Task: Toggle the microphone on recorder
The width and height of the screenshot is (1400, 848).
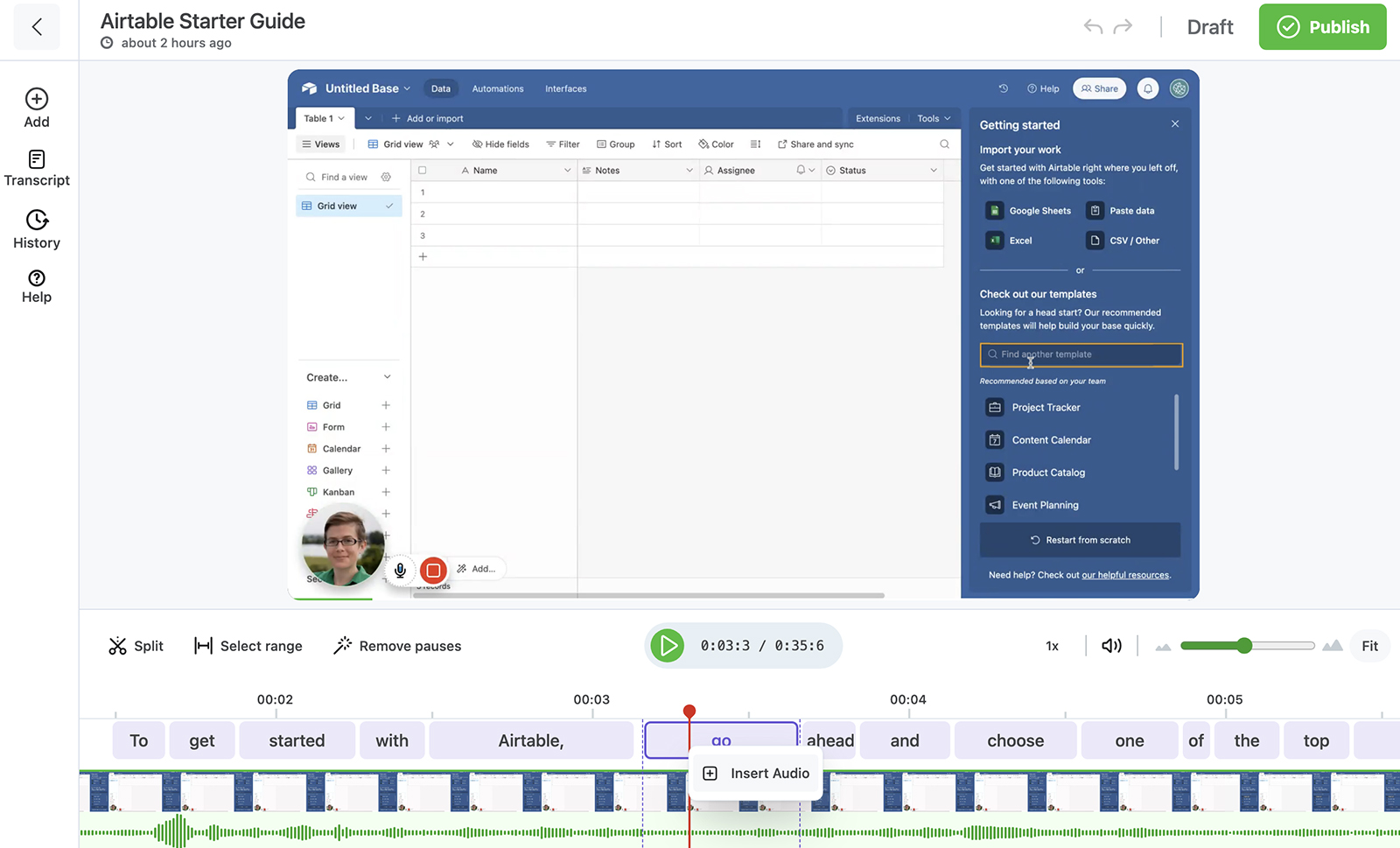Action: 400,571
